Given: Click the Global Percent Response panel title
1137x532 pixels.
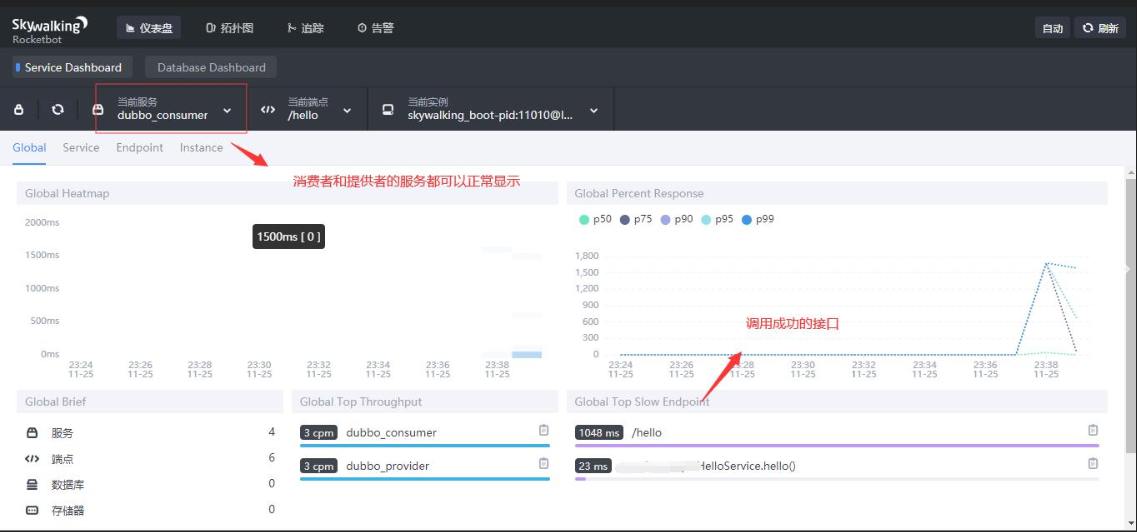Looking at the screenshot, I should click(x=639, y=194).
